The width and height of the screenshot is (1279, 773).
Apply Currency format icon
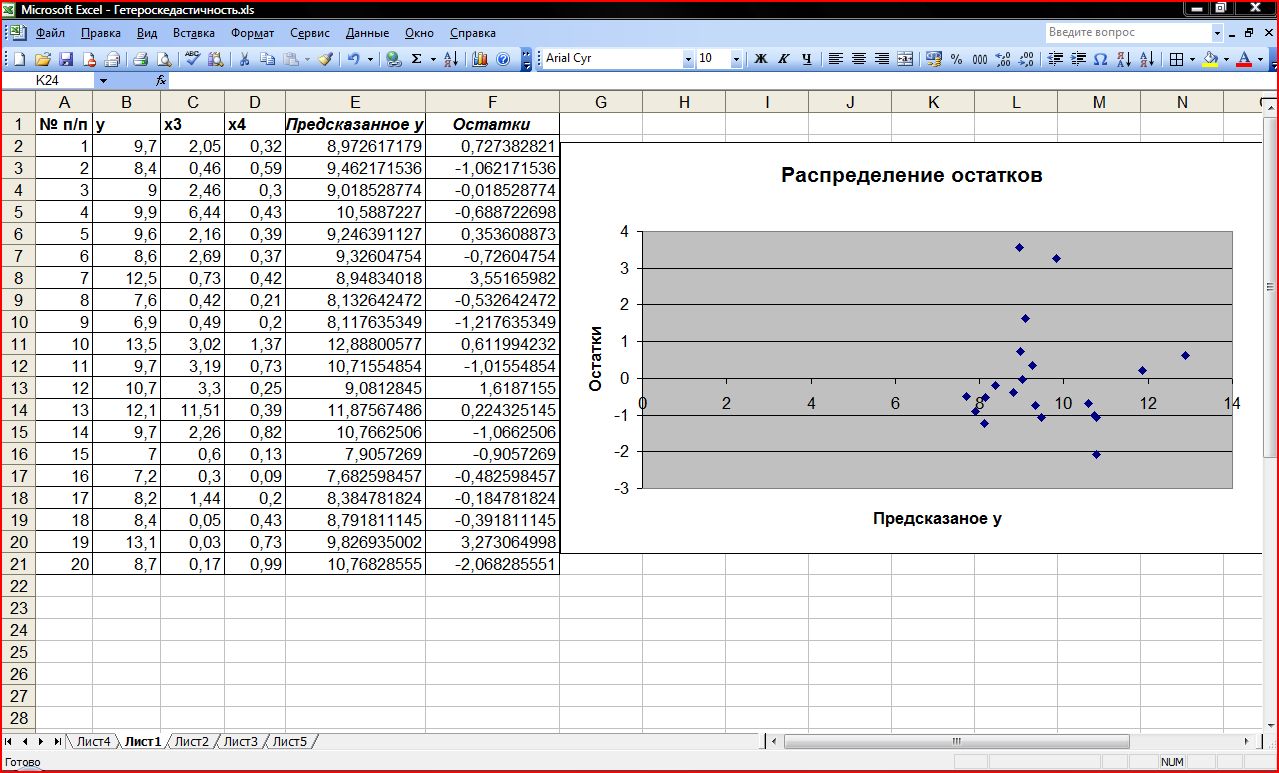[934, 59]
